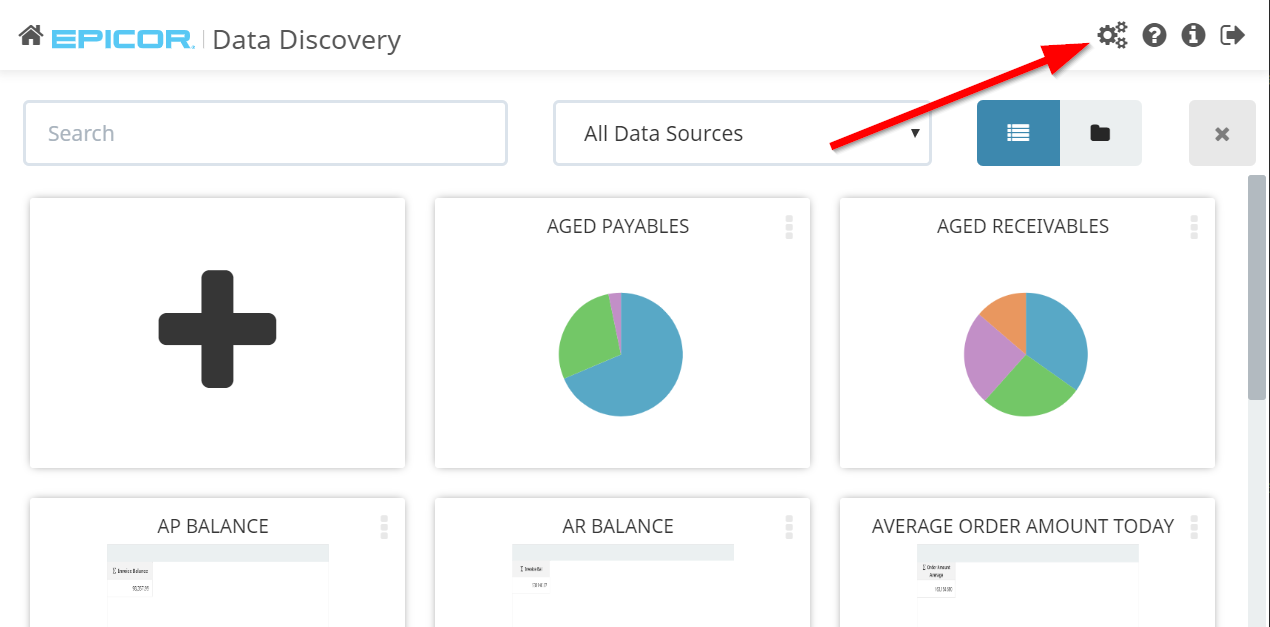1270x627 pixels.
Task: Clear filters with the X button
Action: point(1221,133)
